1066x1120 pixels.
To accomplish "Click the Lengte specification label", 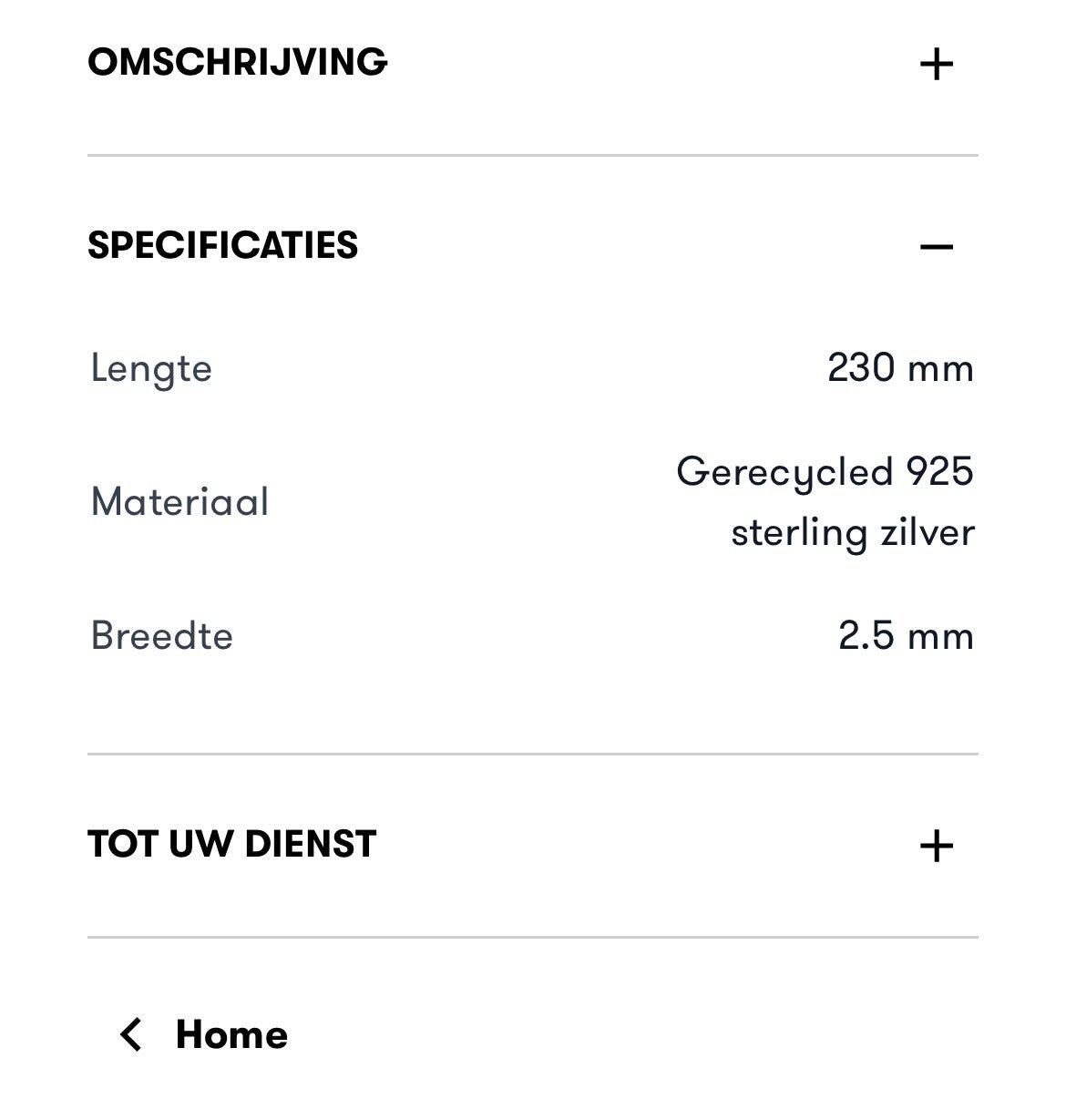I will point(151,369).
